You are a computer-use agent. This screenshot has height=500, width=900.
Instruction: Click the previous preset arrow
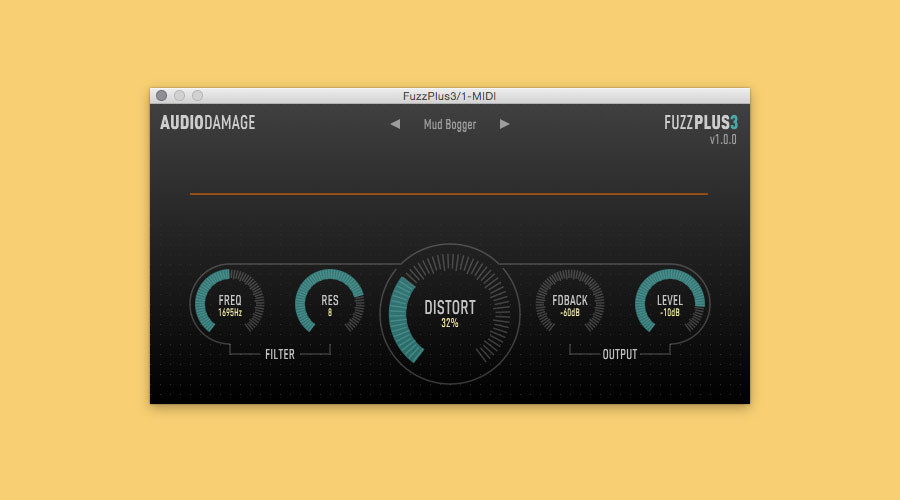(x=395, y=124)
